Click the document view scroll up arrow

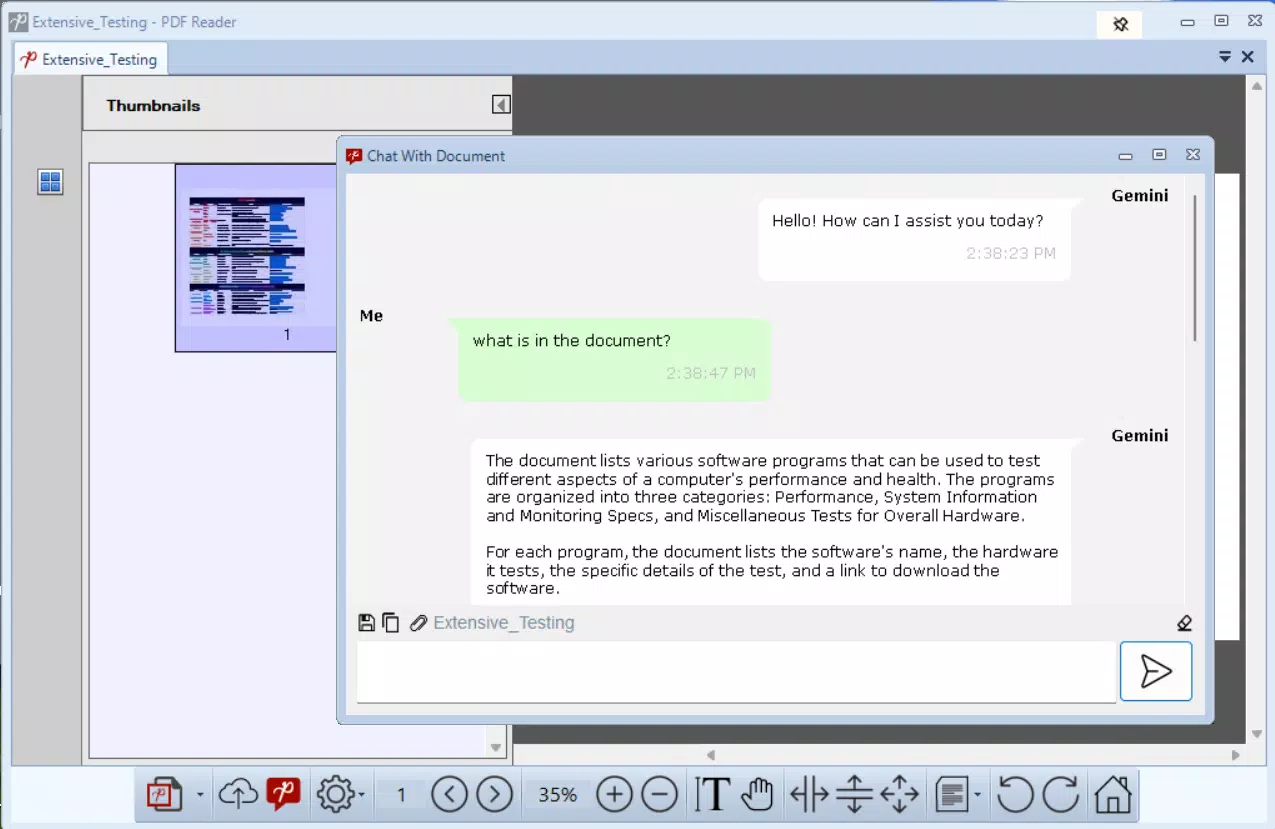[1258, 87]
